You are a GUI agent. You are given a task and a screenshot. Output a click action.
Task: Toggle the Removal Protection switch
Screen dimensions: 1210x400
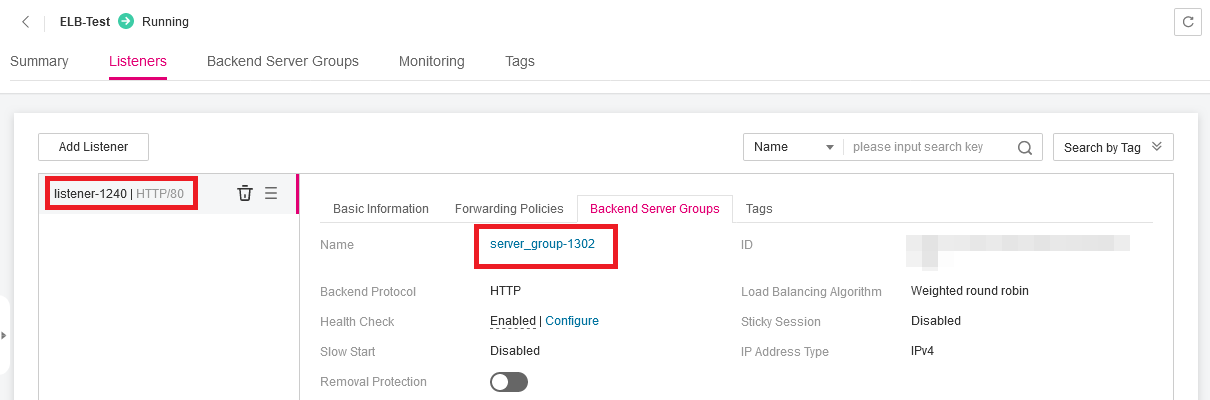pyautogui.click(x=508, y=382)
